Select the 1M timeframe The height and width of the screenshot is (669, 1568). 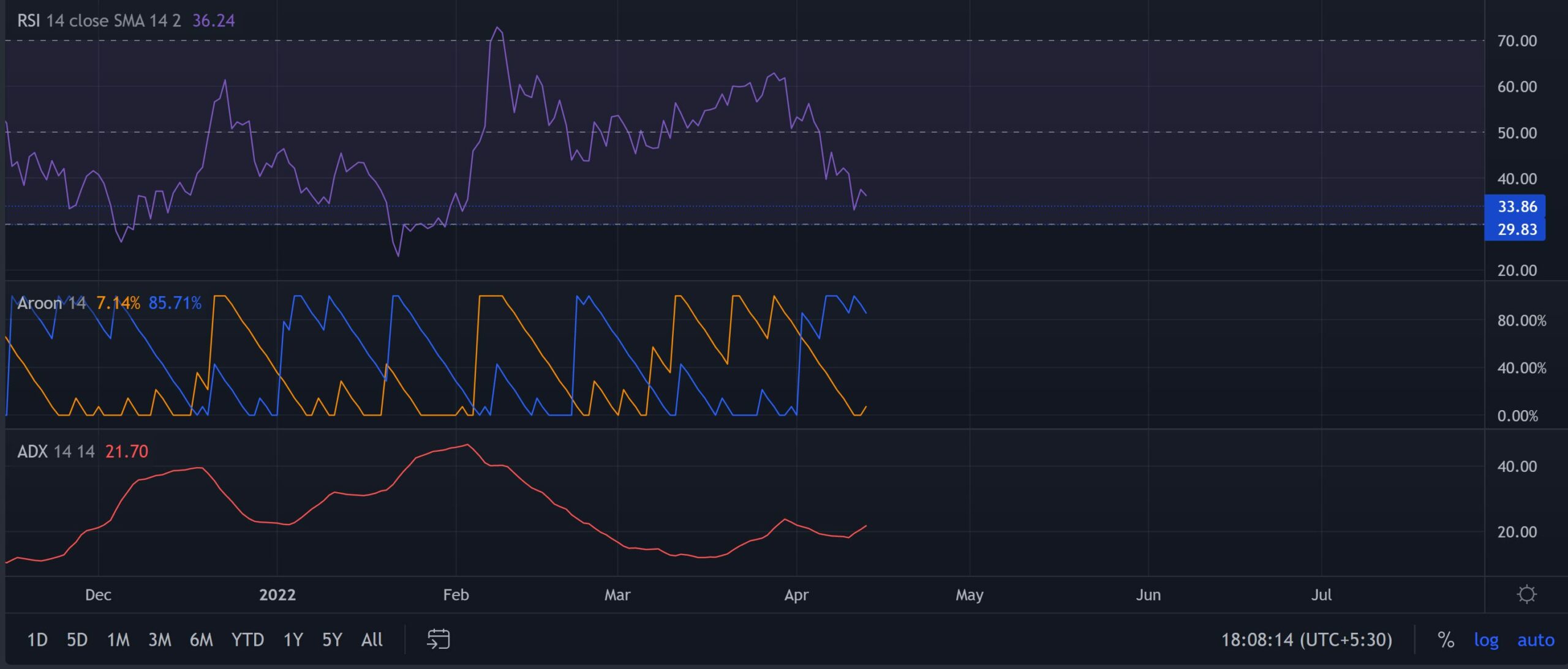pyautogui.click(x=118, y=640)
